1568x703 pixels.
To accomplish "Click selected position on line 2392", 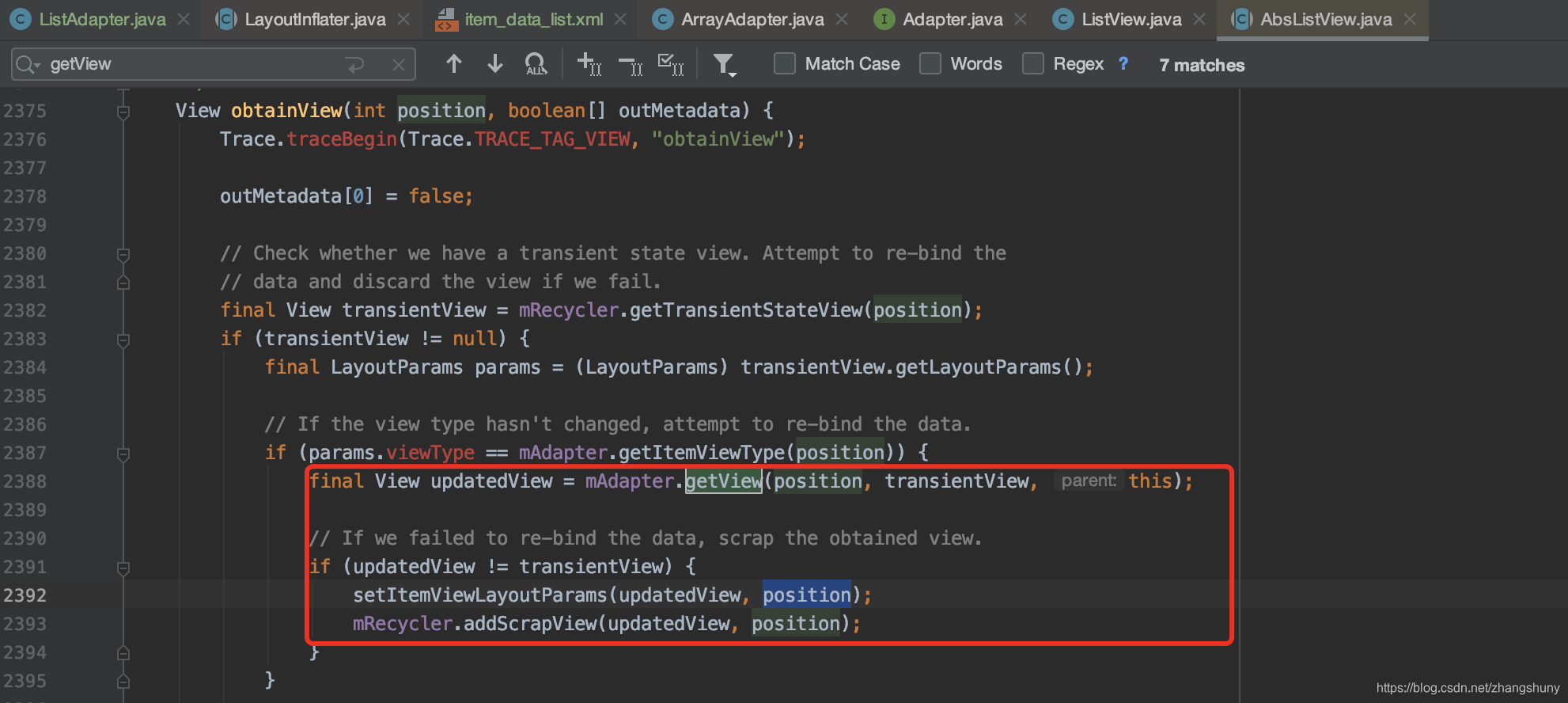I will coord(806,595).
